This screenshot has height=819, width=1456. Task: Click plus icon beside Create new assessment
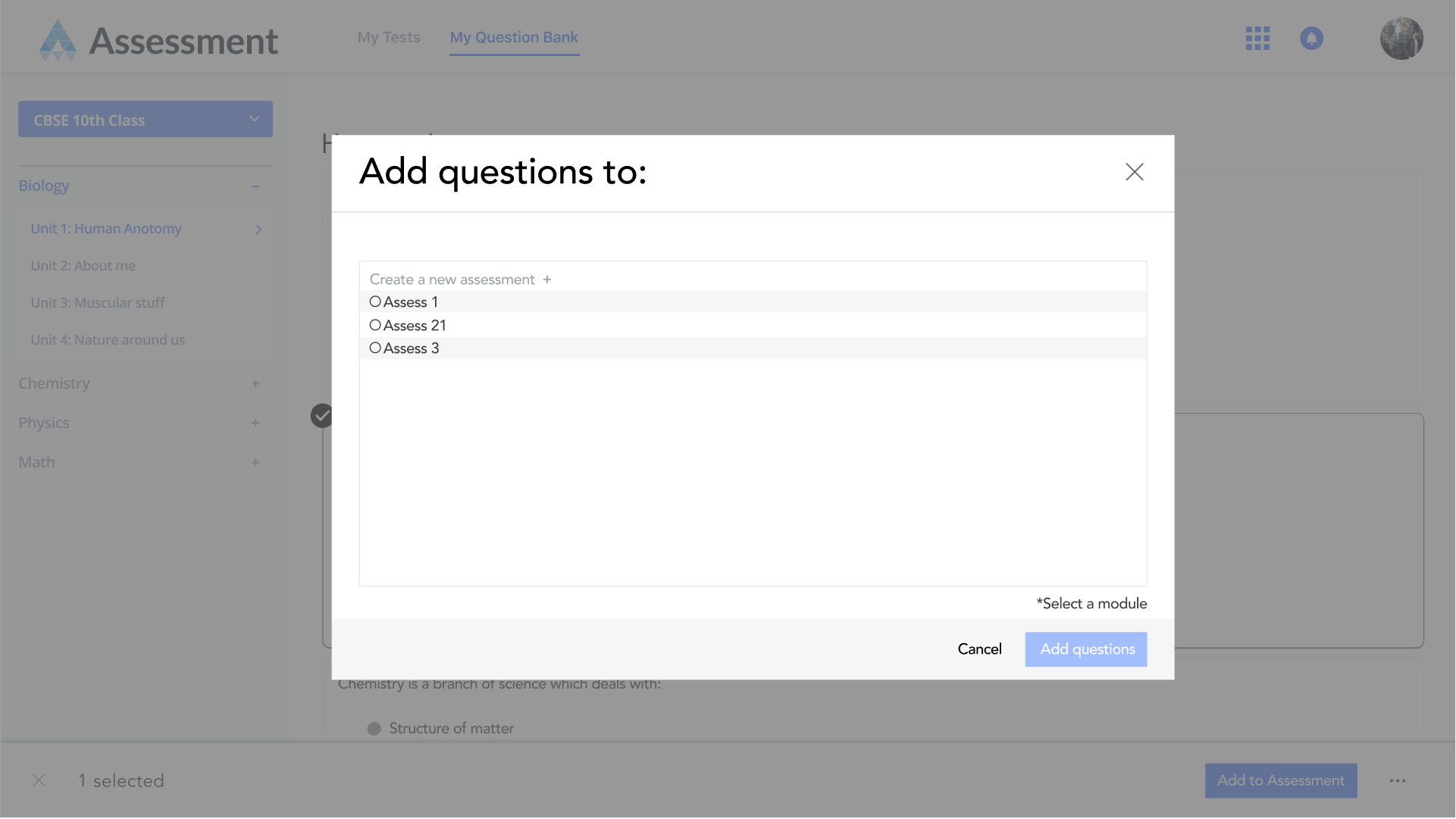click(546, 280)
